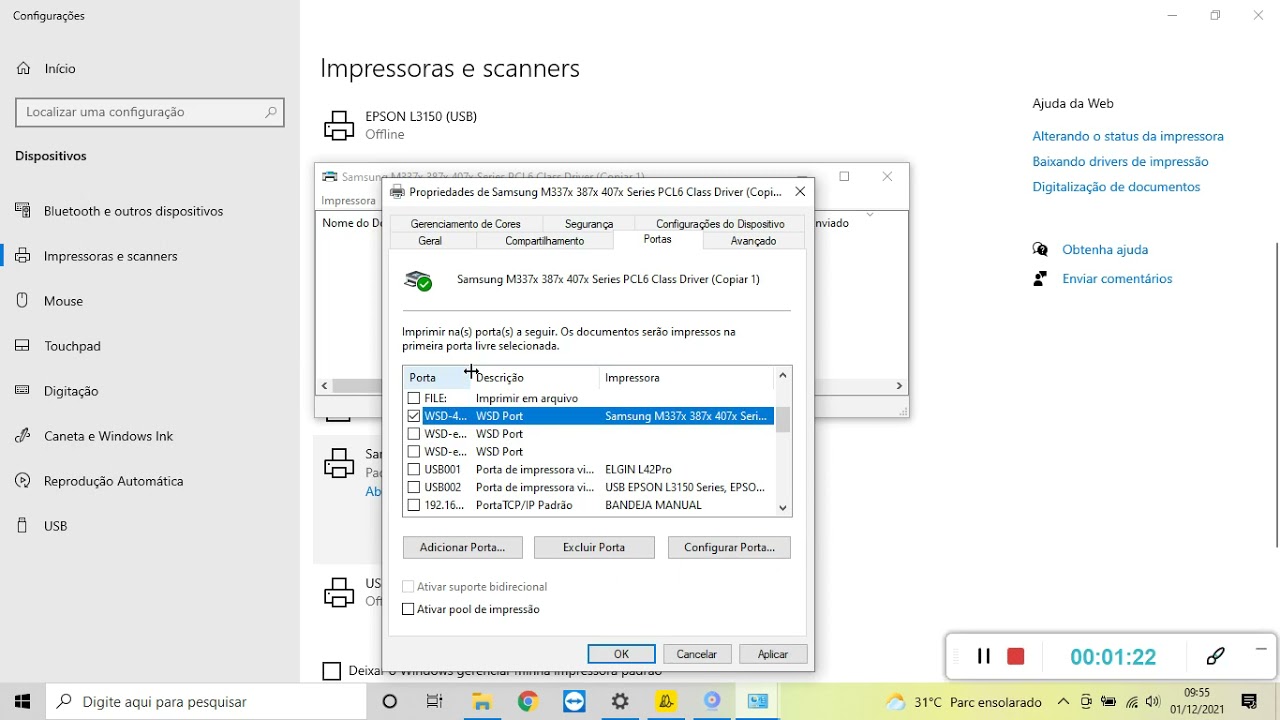Confirm with the OK button

pos(621,654)
